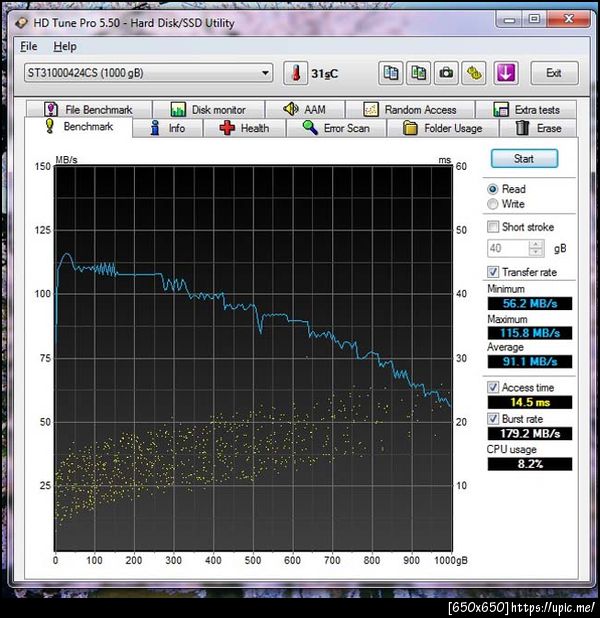
Task: Increase short stroke value with up arrow
Action: pyautogui.click(x=536, y=244)
